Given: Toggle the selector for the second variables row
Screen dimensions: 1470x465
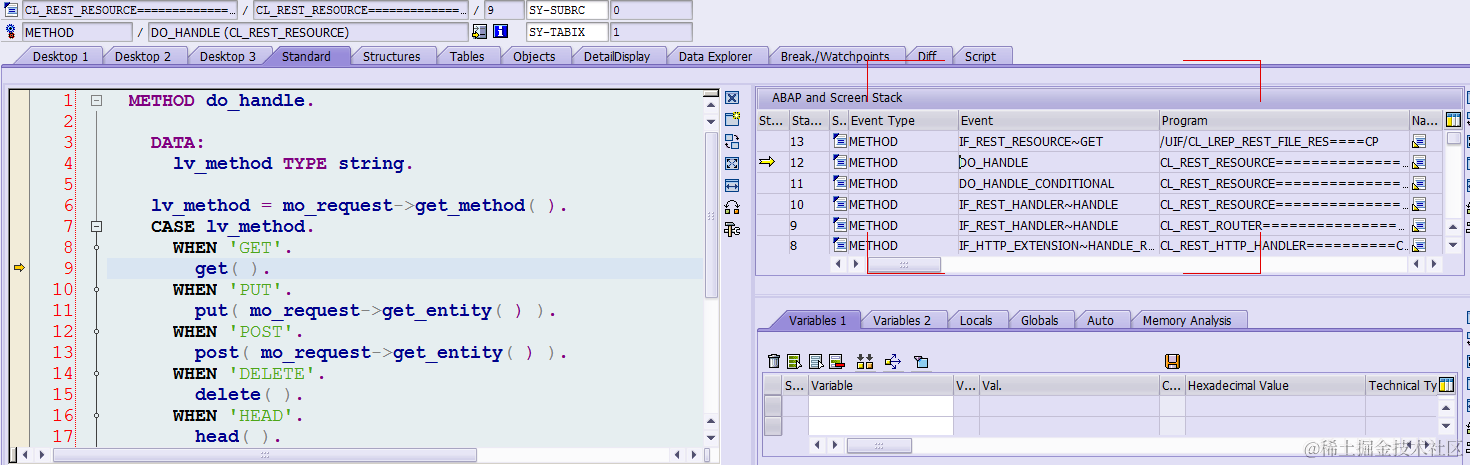Looking at the screenshot, I should [773, 426].
